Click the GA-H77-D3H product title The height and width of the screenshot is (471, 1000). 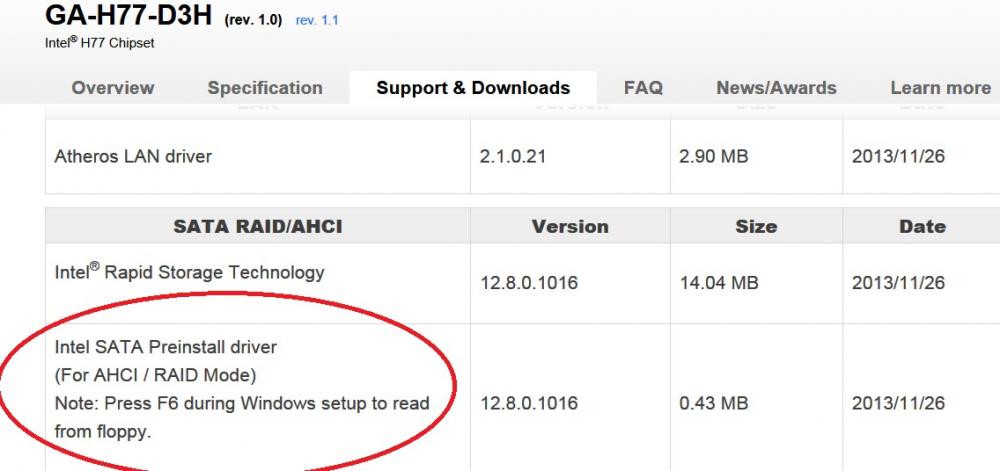128,15
